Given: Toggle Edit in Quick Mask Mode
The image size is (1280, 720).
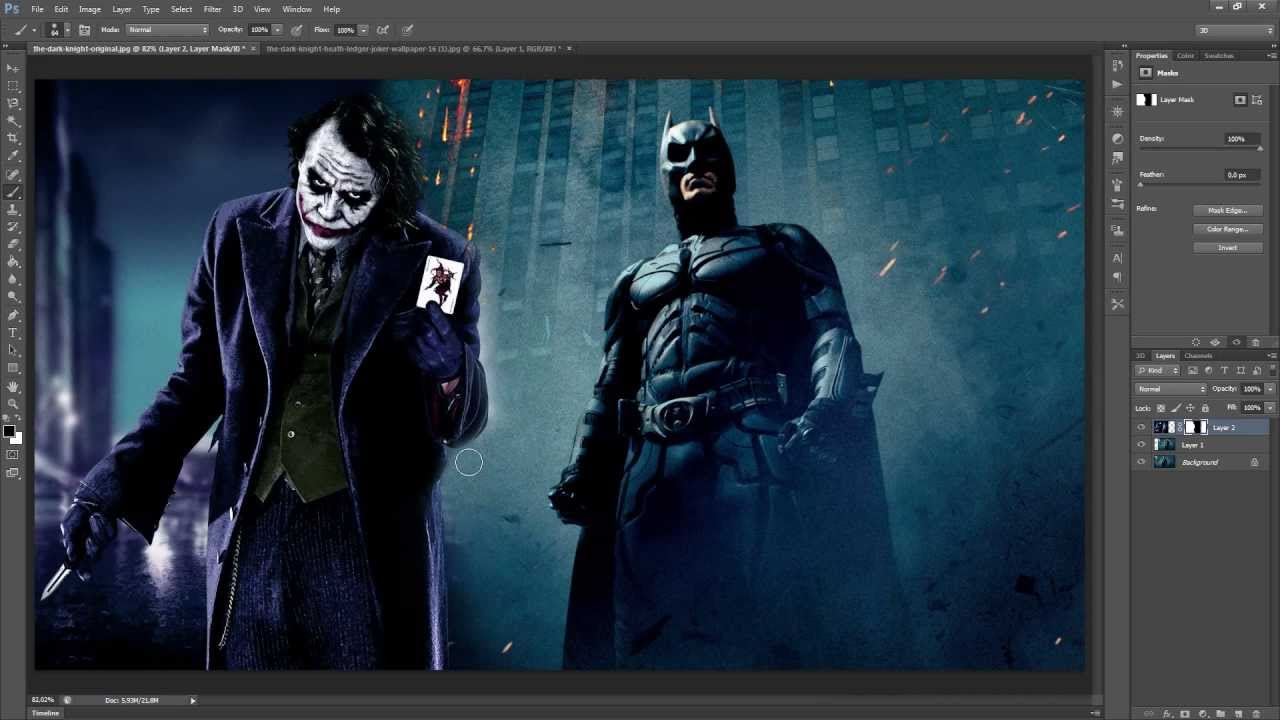Looking at the screenshot, I should [13, 455].
